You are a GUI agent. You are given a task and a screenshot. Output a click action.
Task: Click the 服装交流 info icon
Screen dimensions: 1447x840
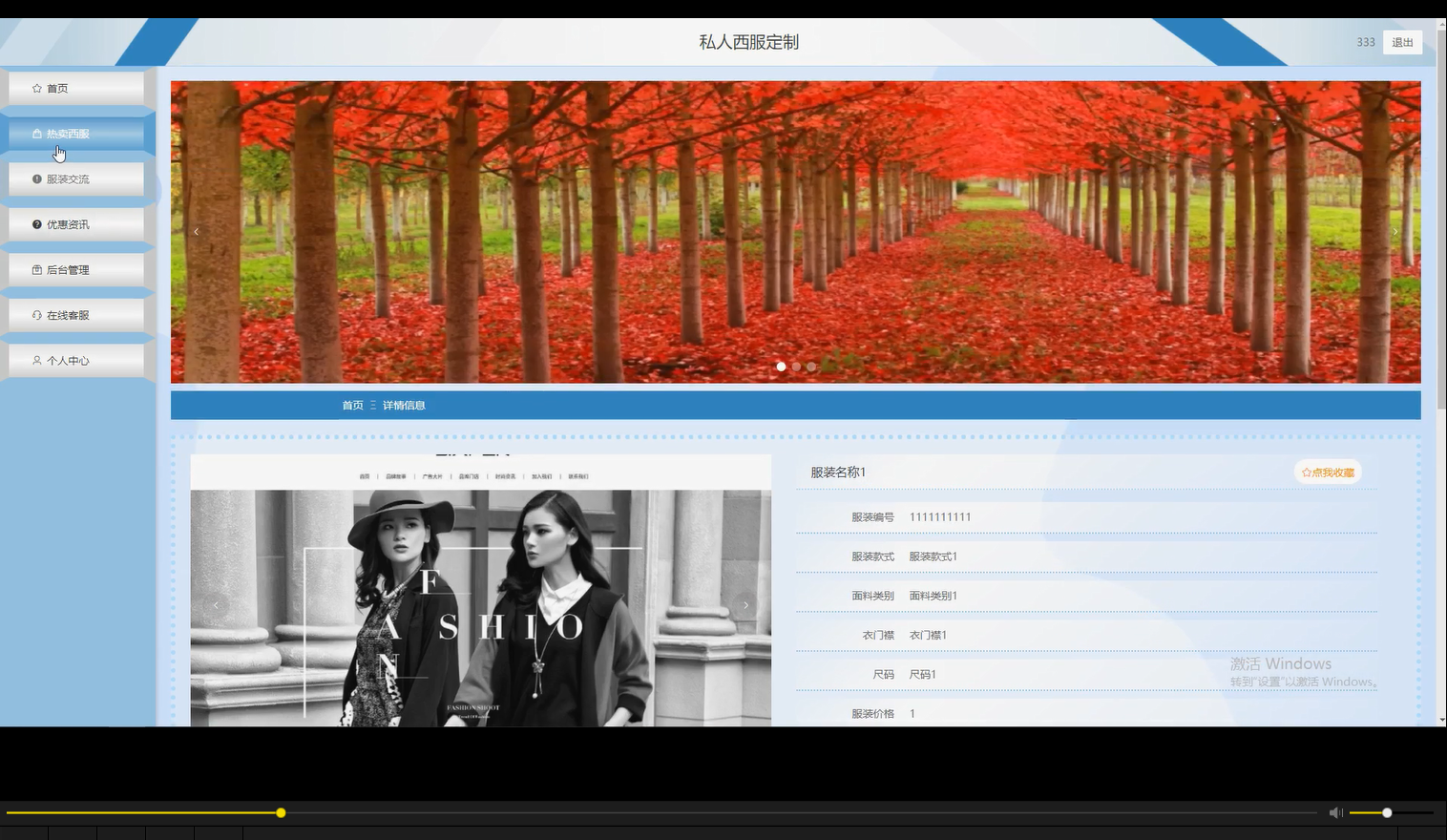click(x=35, y=178)
